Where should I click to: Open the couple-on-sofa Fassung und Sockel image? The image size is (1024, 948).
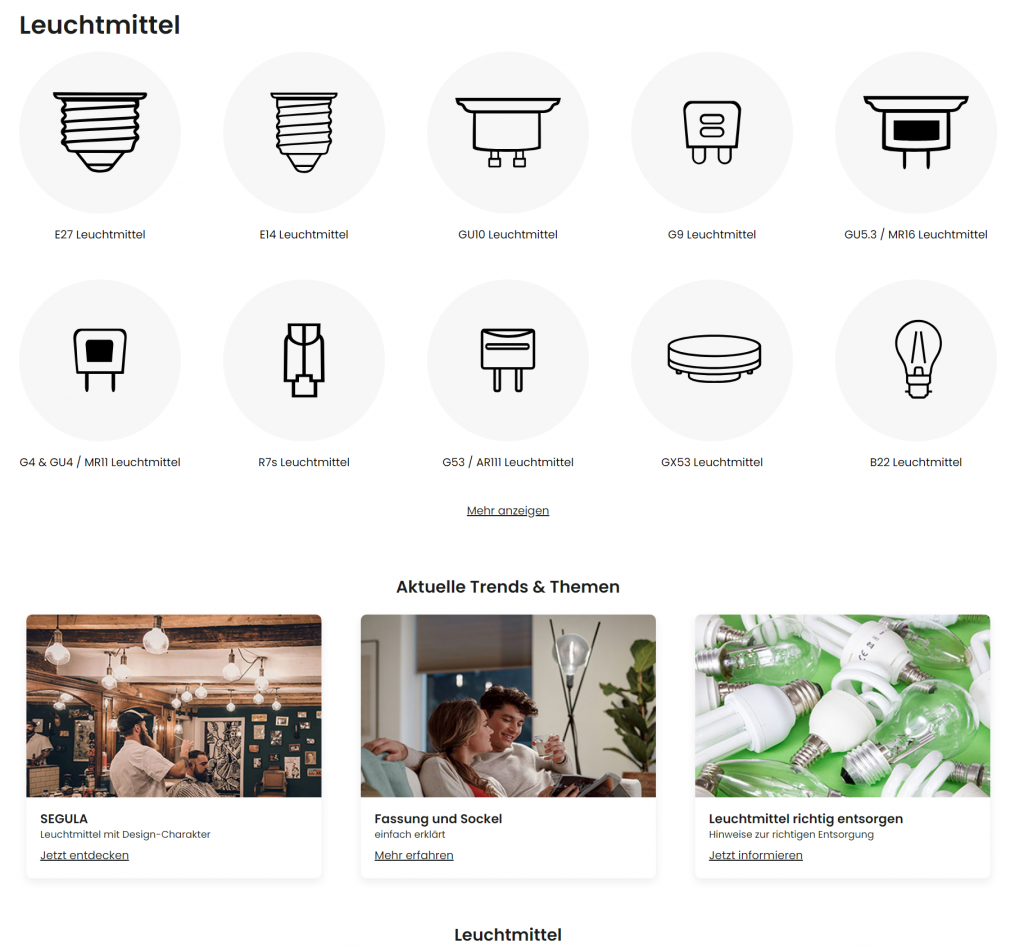coord(508,706)
